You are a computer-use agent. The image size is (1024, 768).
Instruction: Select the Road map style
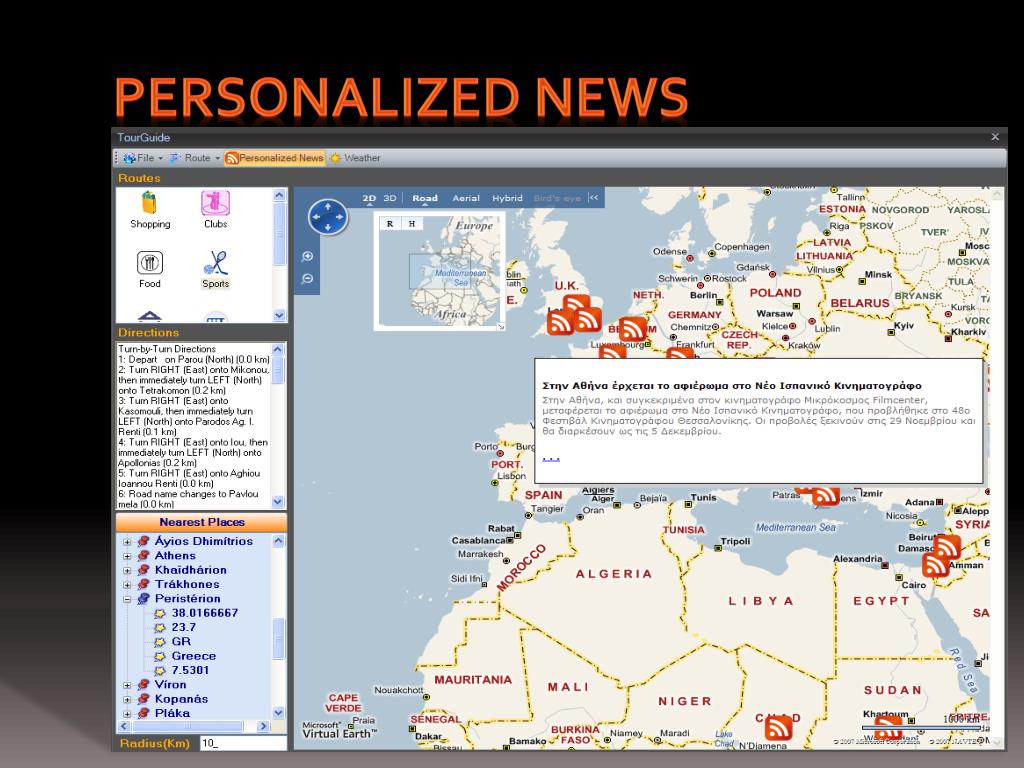[425, 198]
